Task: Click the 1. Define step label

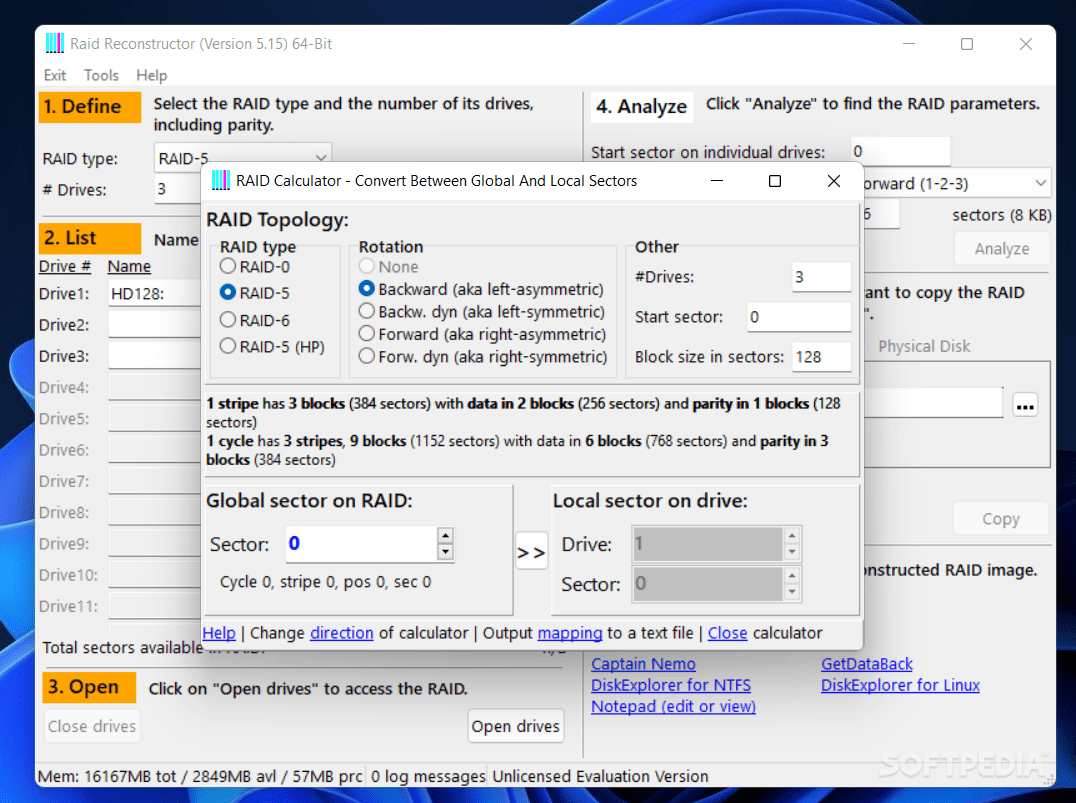Action: click(x=90, y=107)
